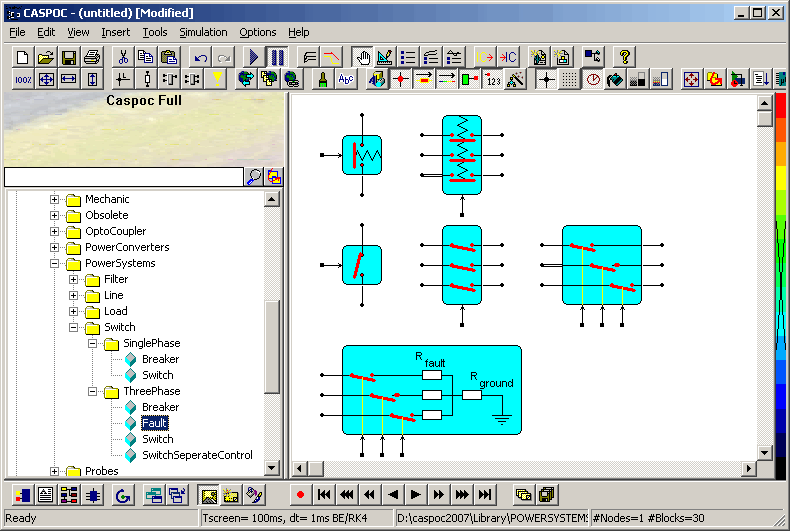The image size is (790, 531).
Task: Set zoom to 100% icon
Action: 23,79
